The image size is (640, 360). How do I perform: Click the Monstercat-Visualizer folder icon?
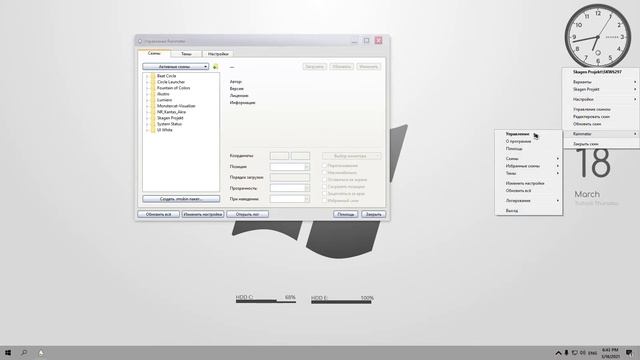(x=153, y=106)
